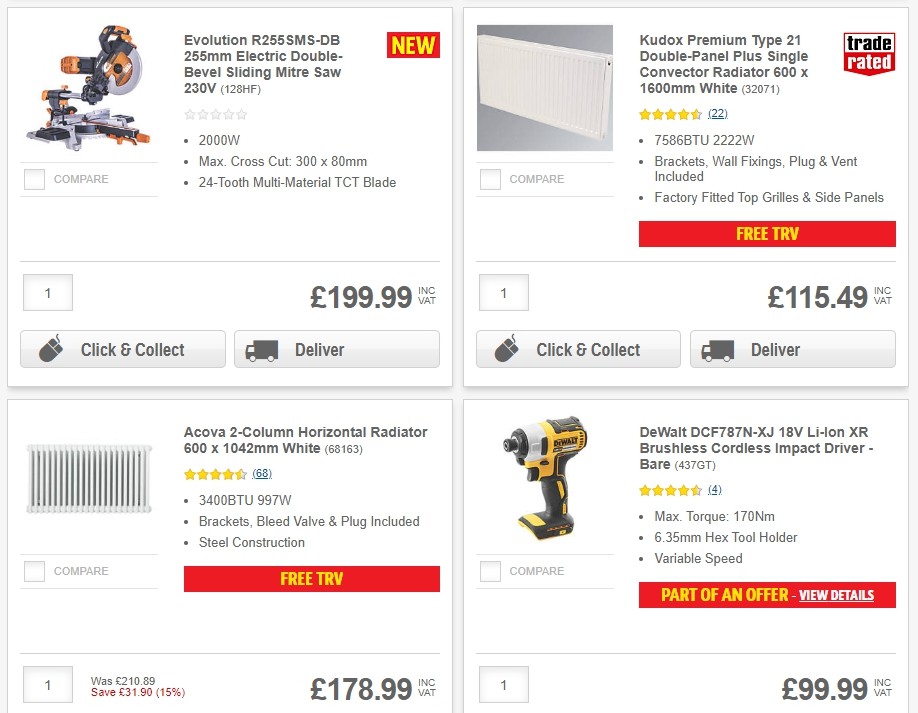Click the FREE TRV banner on the Acova radiator

click(311, 578)
